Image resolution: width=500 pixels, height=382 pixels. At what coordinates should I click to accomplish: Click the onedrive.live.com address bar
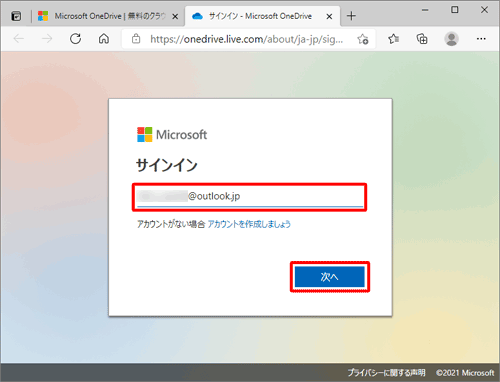[247, 39]
